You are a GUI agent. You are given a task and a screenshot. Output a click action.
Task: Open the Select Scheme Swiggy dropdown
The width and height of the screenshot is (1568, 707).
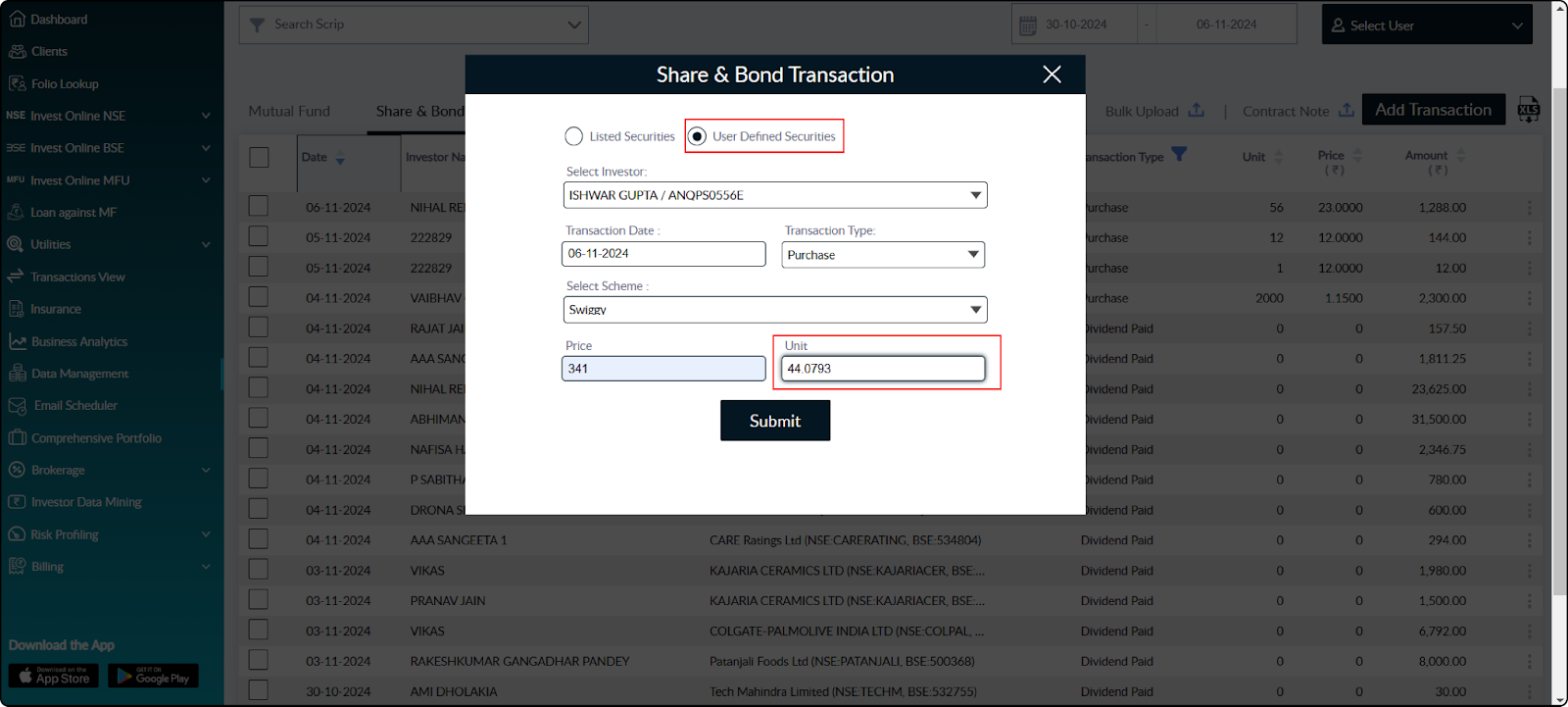[x=775, y=310]
